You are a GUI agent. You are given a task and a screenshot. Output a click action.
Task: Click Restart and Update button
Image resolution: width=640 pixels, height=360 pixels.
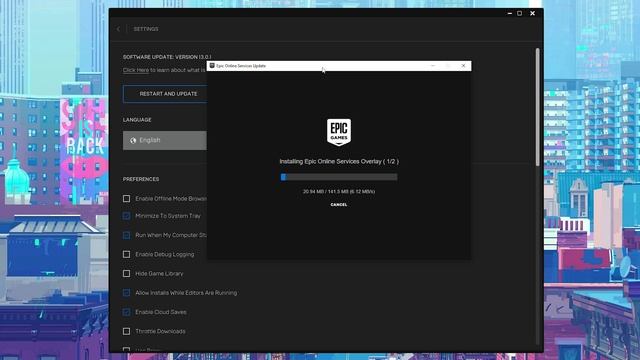click(x=165, y=94)
